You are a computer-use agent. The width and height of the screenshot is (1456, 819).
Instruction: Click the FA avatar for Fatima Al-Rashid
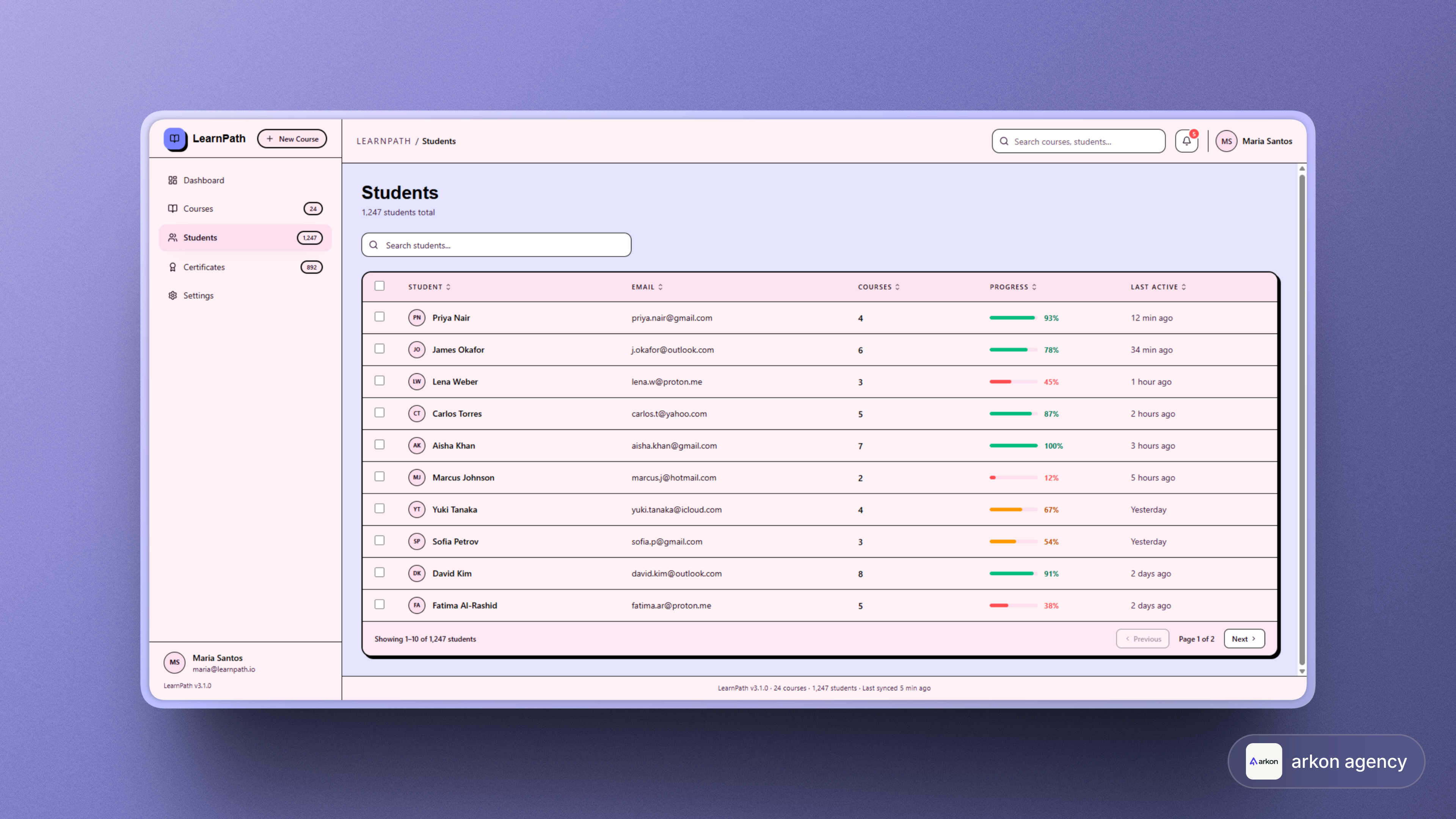pos(417,605)
